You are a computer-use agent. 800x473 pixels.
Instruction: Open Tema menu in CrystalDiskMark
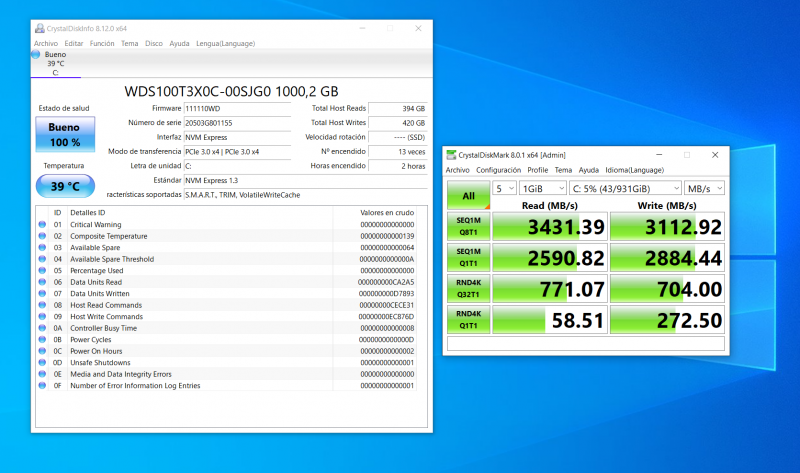tap(563, 170)
